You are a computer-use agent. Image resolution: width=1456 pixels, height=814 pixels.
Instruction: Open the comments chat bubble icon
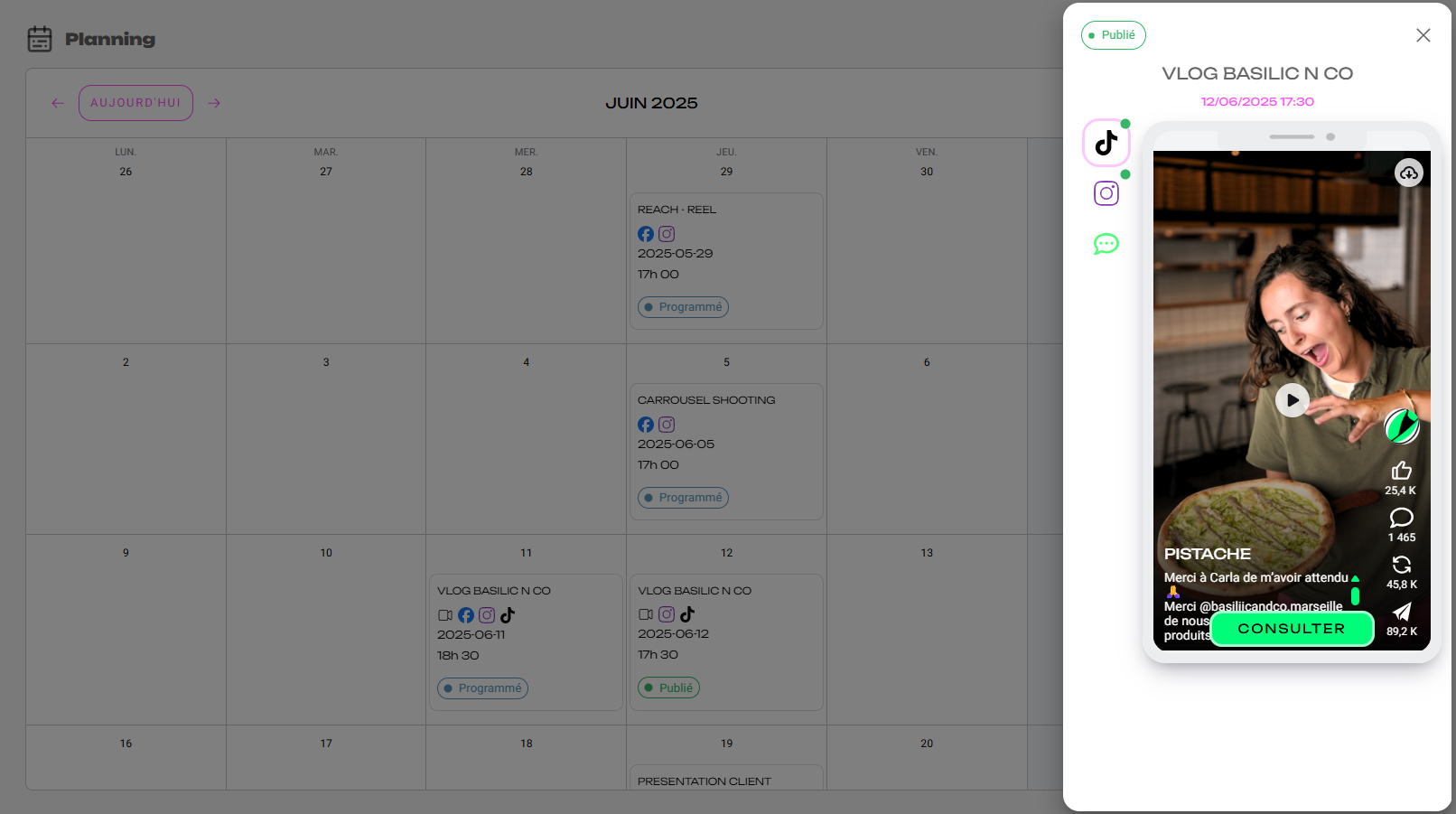point(1106,244)
